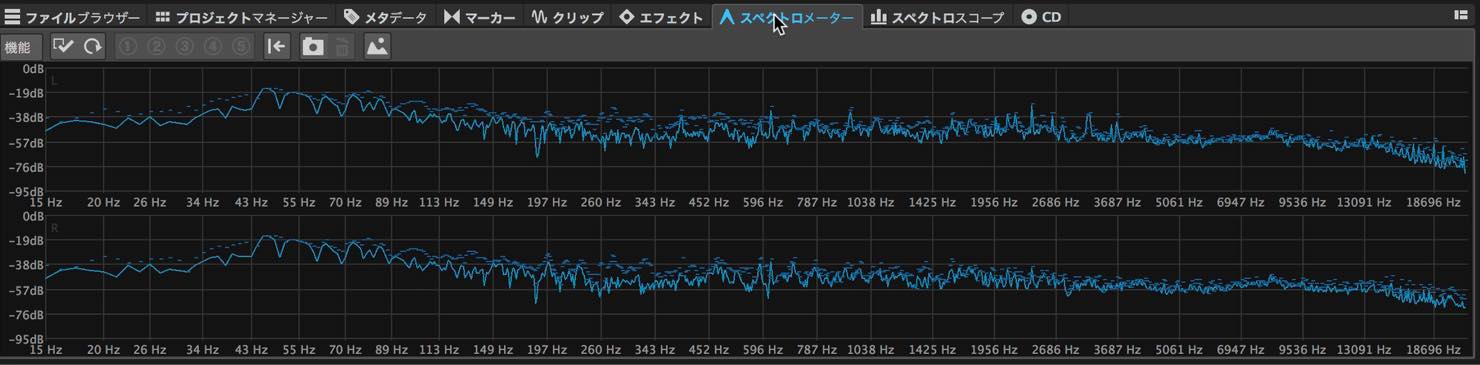Screen dimensions: 1480x365
Task: Open the メタデータ tab
Action: (385, 17)
